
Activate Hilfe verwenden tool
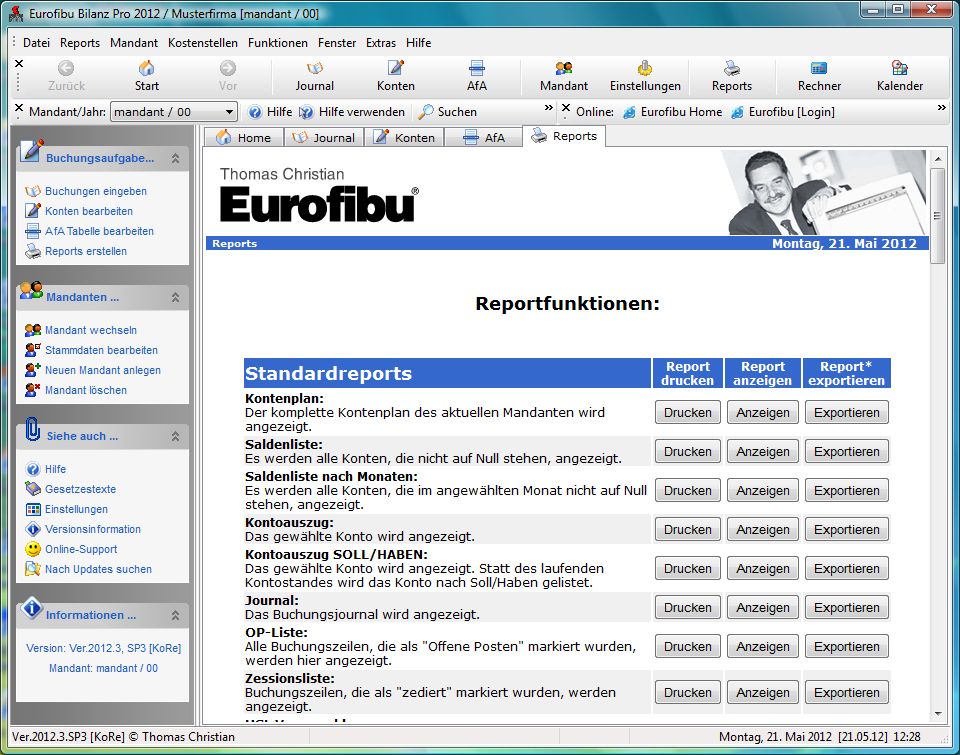352,112
